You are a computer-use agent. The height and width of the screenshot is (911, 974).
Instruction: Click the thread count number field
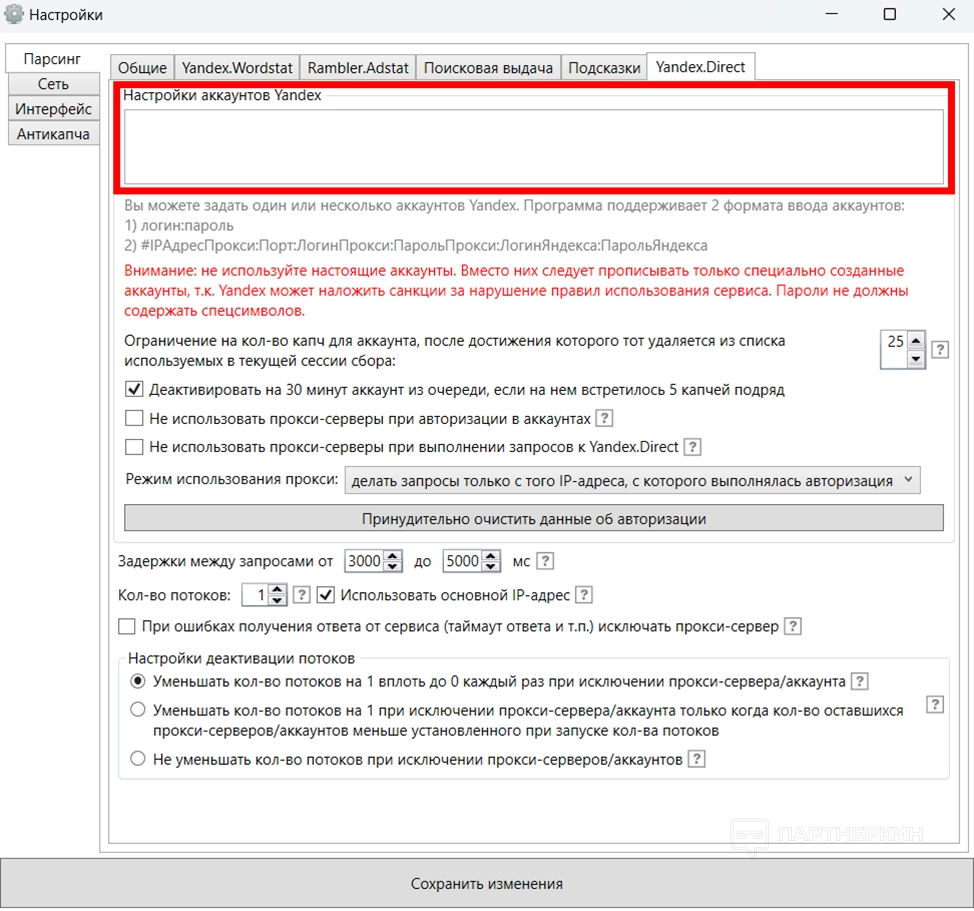(x=256, y=595)
